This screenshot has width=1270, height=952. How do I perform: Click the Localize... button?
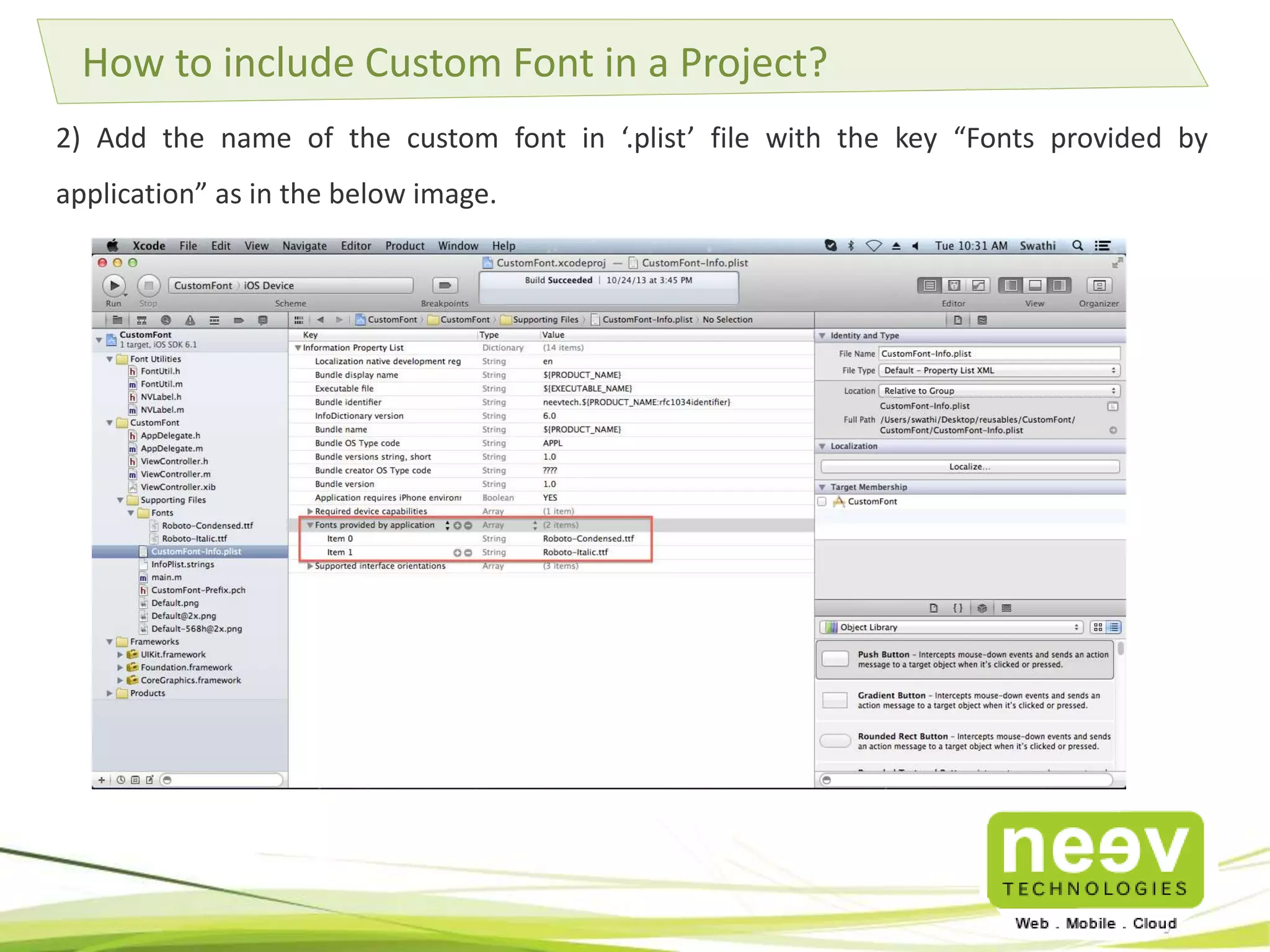pyautogui.click(x=969, y=467)
